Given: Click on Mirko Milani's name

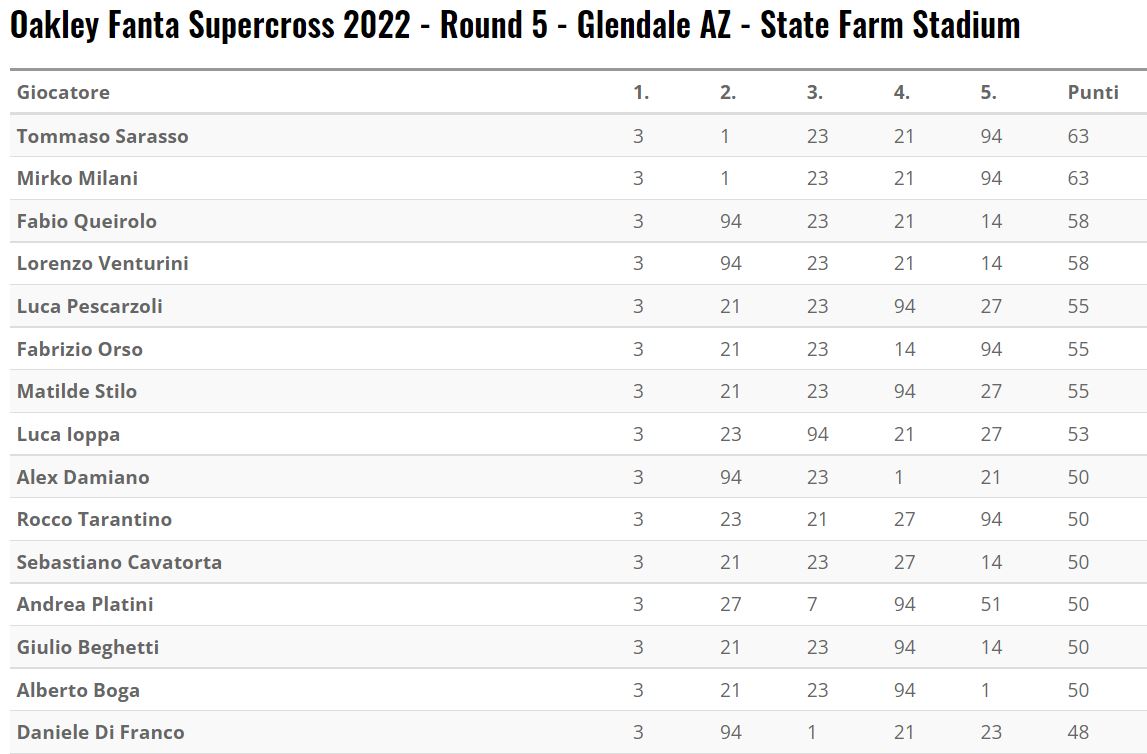Looking at the screenshot, I should point(77,178).
